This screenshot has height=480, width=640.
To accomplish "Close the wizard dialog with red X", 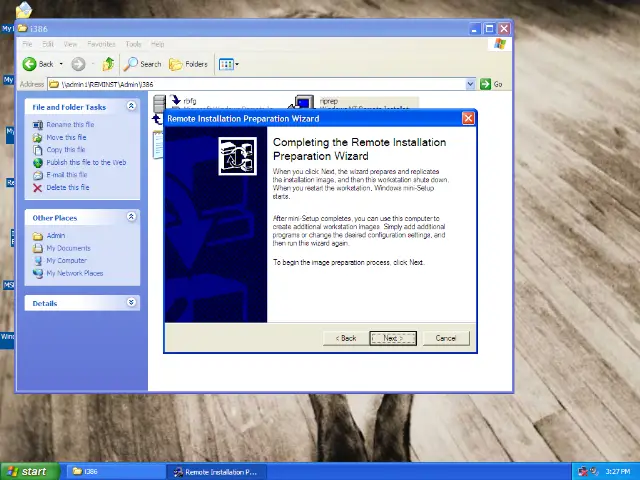I will coord(468,118).
